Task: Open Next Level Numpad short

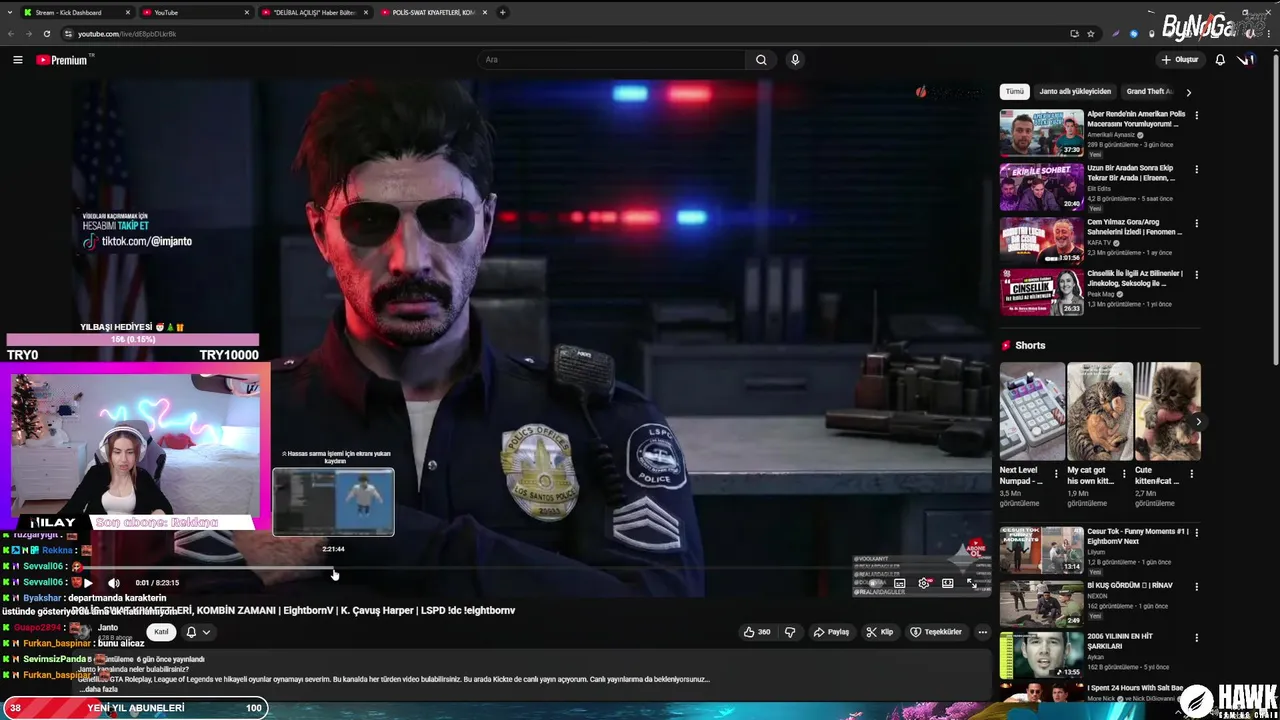Action: [1032, 411]
